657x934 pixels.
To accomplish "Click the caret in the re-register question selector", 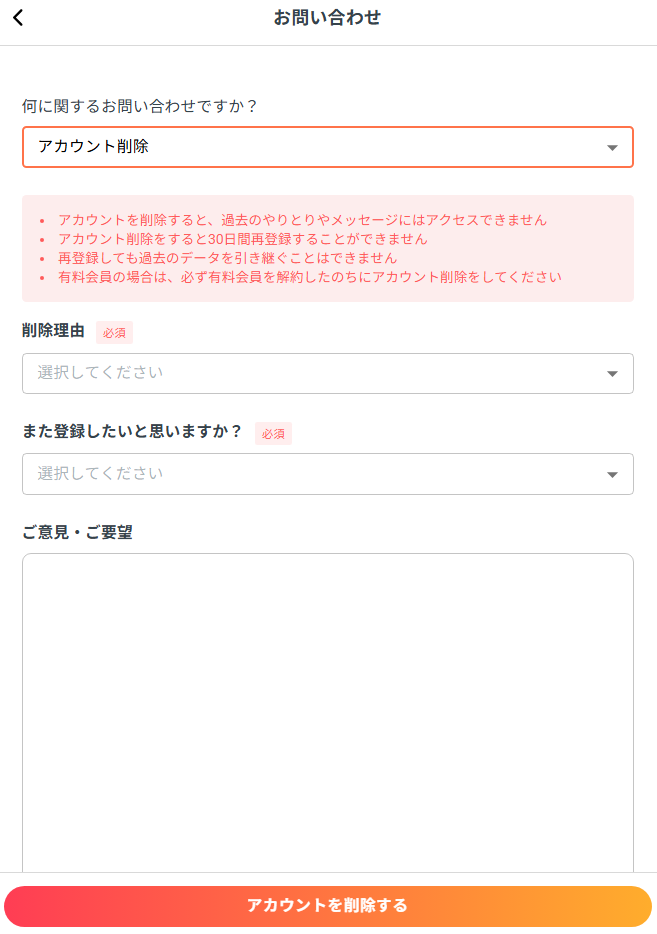I will point(612,475).
